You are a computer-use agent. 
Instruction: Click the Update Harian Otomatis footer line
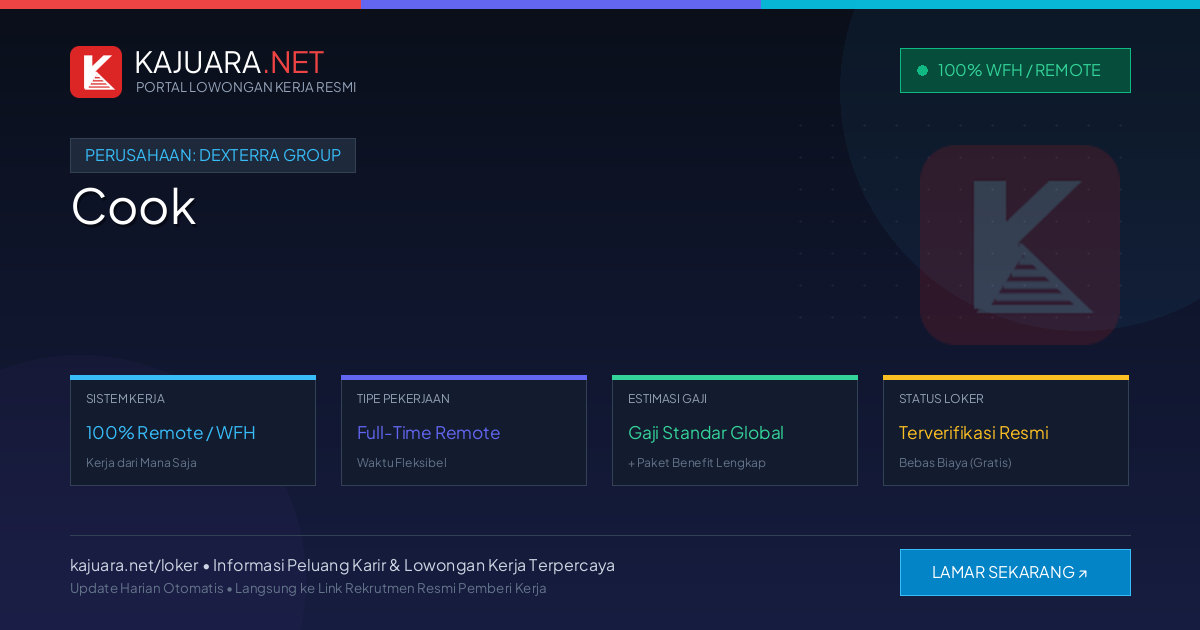pyautogui.click(x=308, y=588)
